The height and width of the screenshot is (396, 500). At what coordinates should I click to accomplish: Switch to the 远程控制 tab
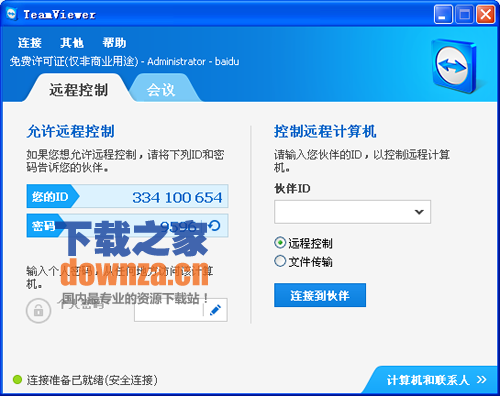pos(78,88)
